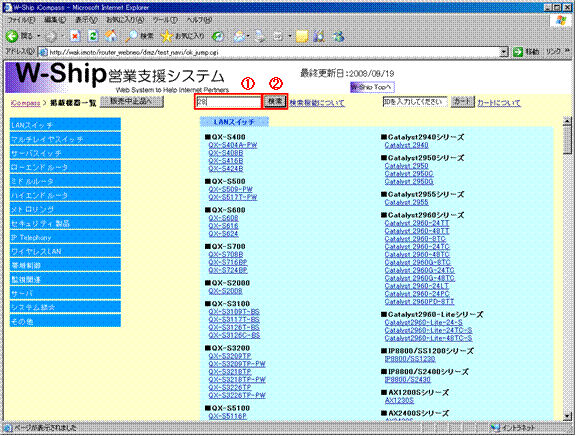
Task: Expand the Links toolbar chevron
Action: coord(567,51)
